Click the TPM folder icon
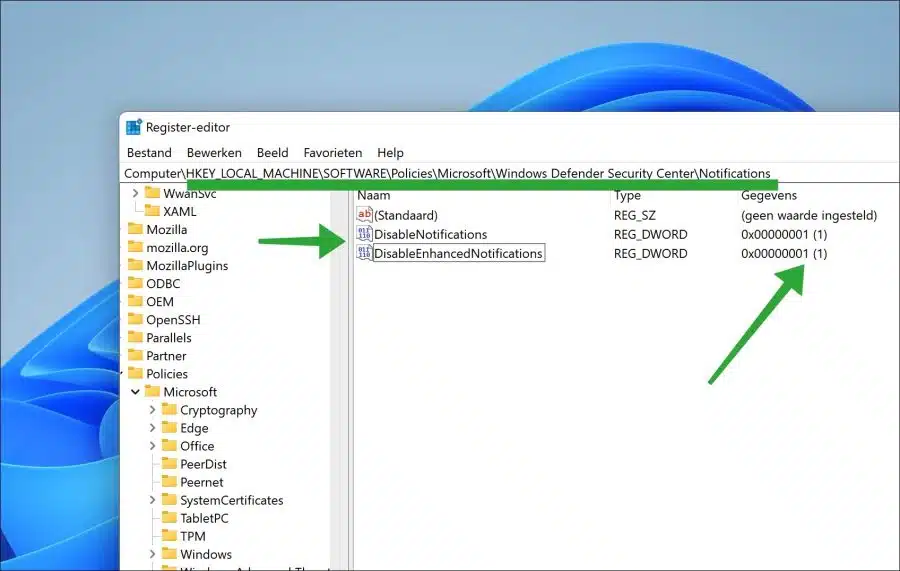 pos(169,536)
